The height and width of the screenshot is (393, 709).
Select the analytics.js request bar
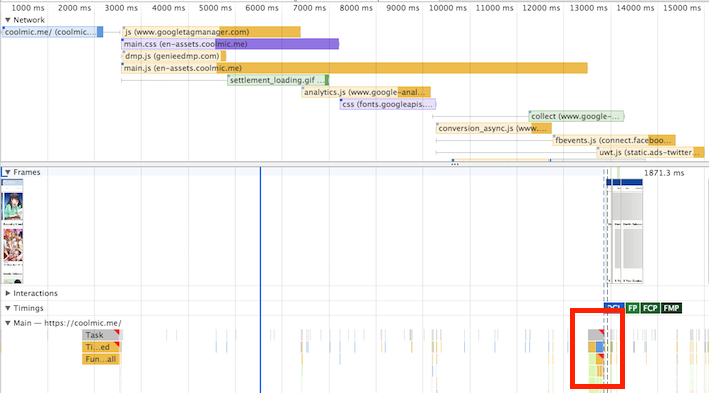366,92
